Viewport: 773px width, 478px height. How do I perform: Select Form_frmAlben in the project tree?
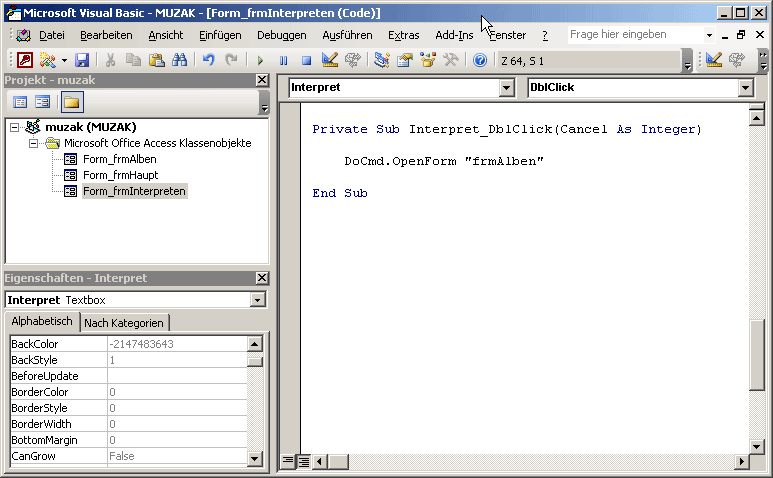pos(120,159)
